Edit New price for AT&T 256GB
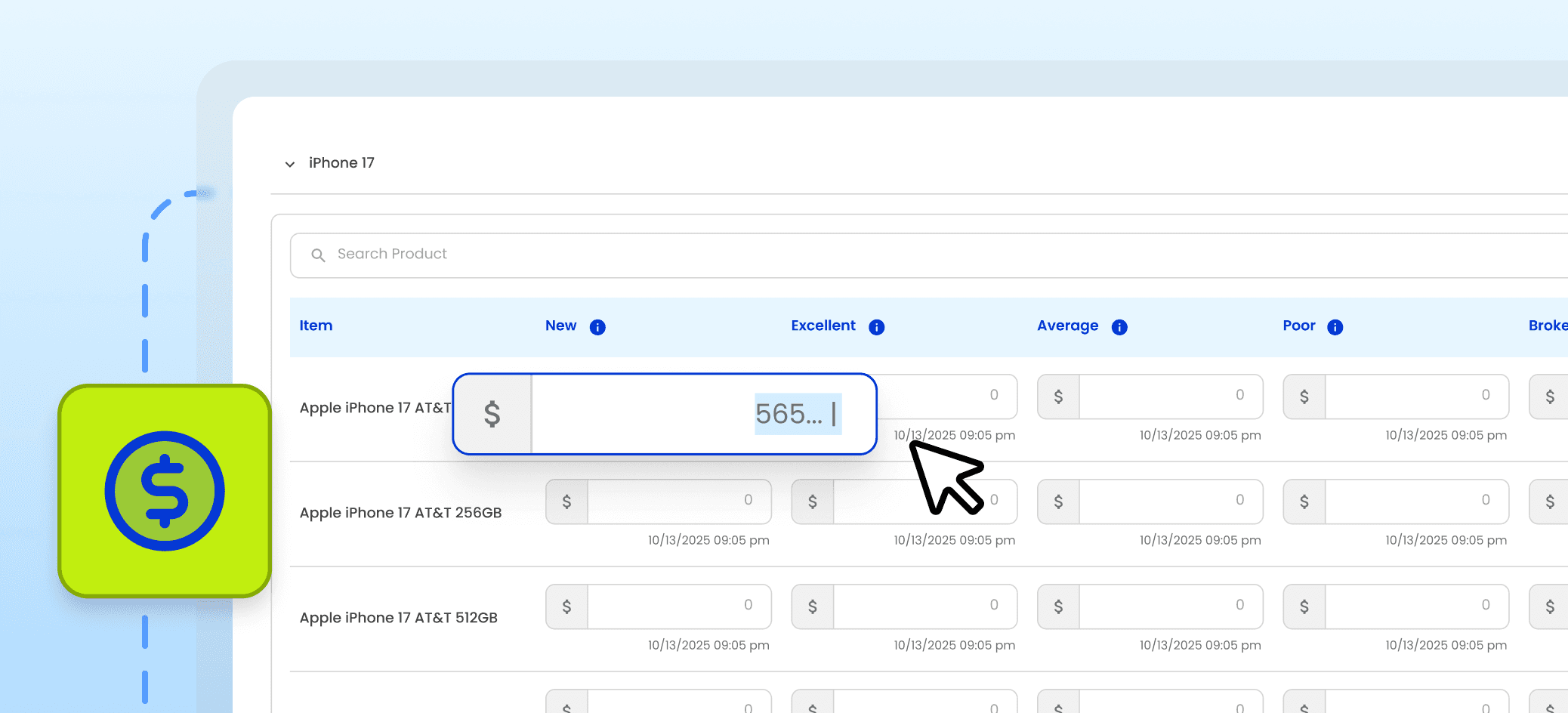Screen dimensions: 1568x713 click(x=659, y=502)
